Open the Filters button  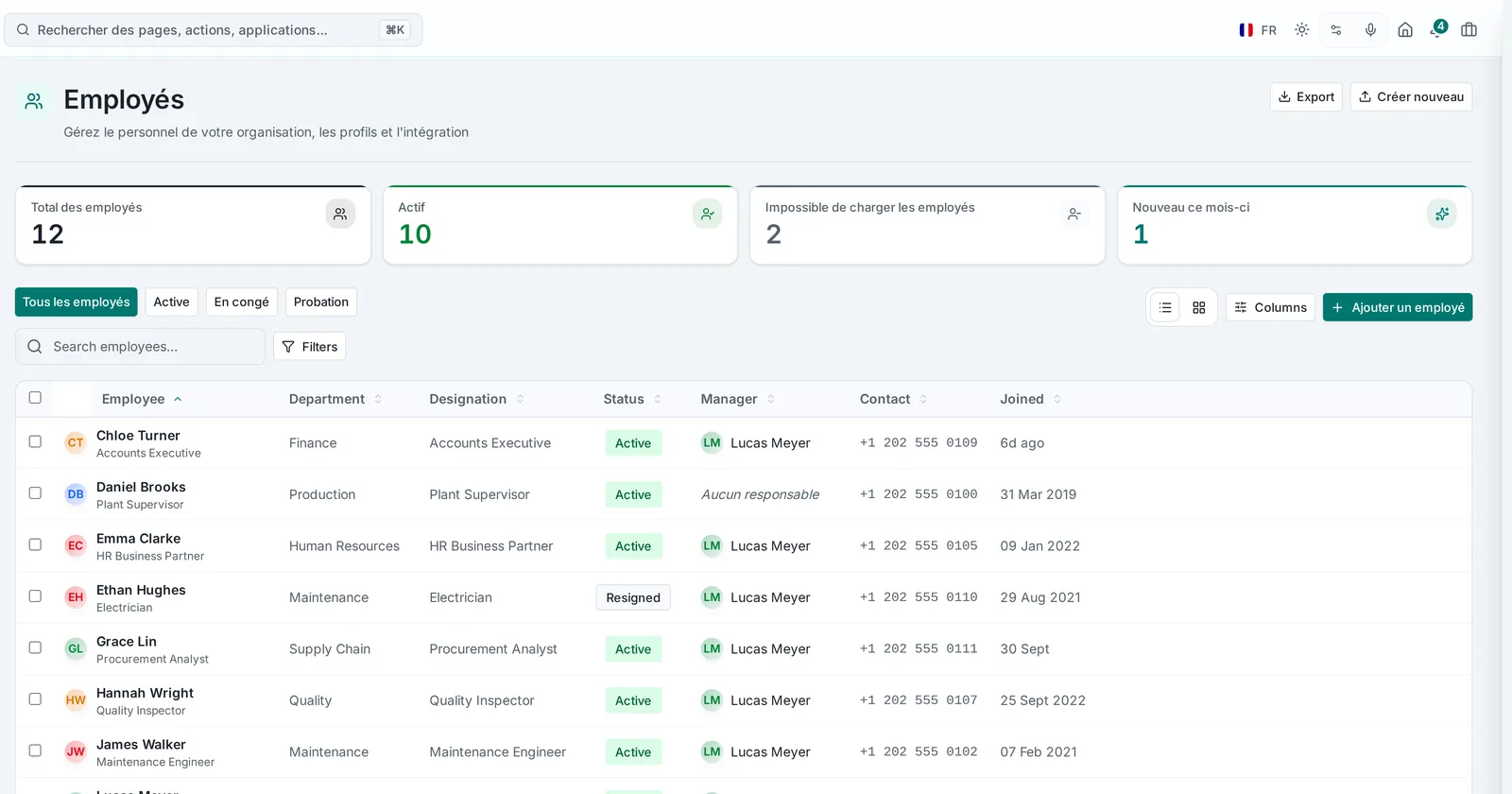(x=309, y=347)
